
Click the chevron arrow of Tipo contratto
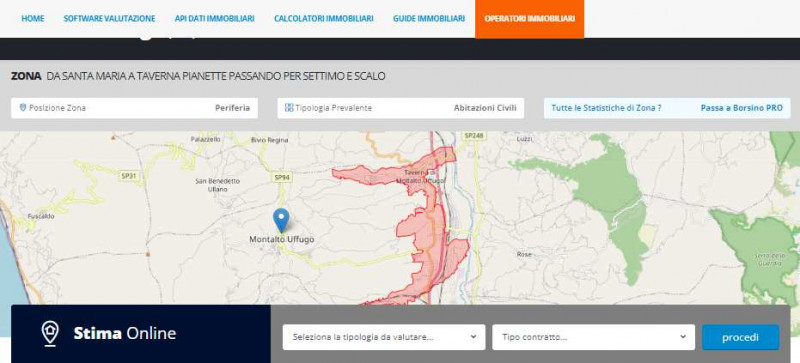683,337
